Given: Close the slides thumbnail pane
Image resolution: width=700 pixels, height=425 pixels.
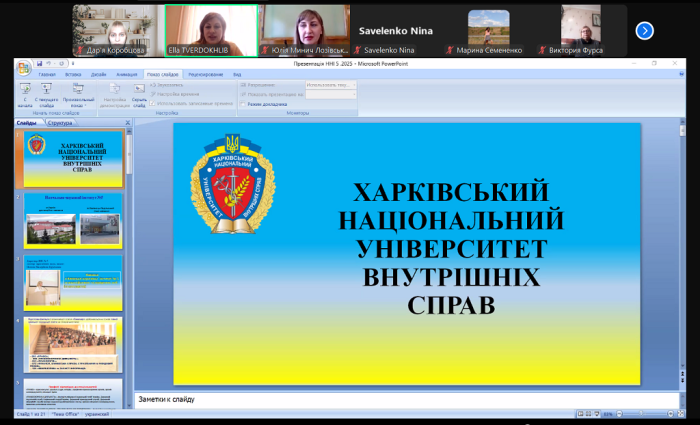Looking at the screenshot, I should pos(128,122).
